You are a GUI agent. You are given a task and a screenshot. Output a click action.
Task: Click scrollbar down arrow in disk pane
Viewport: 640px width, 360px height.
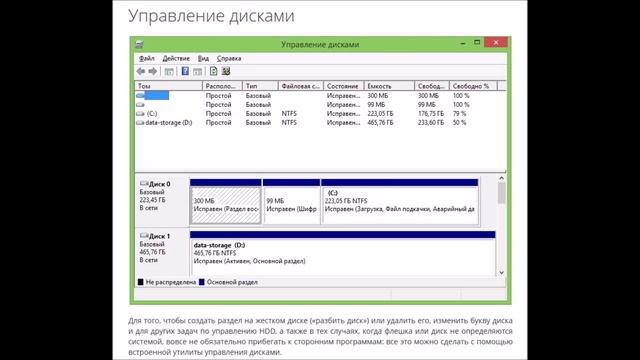502,272
